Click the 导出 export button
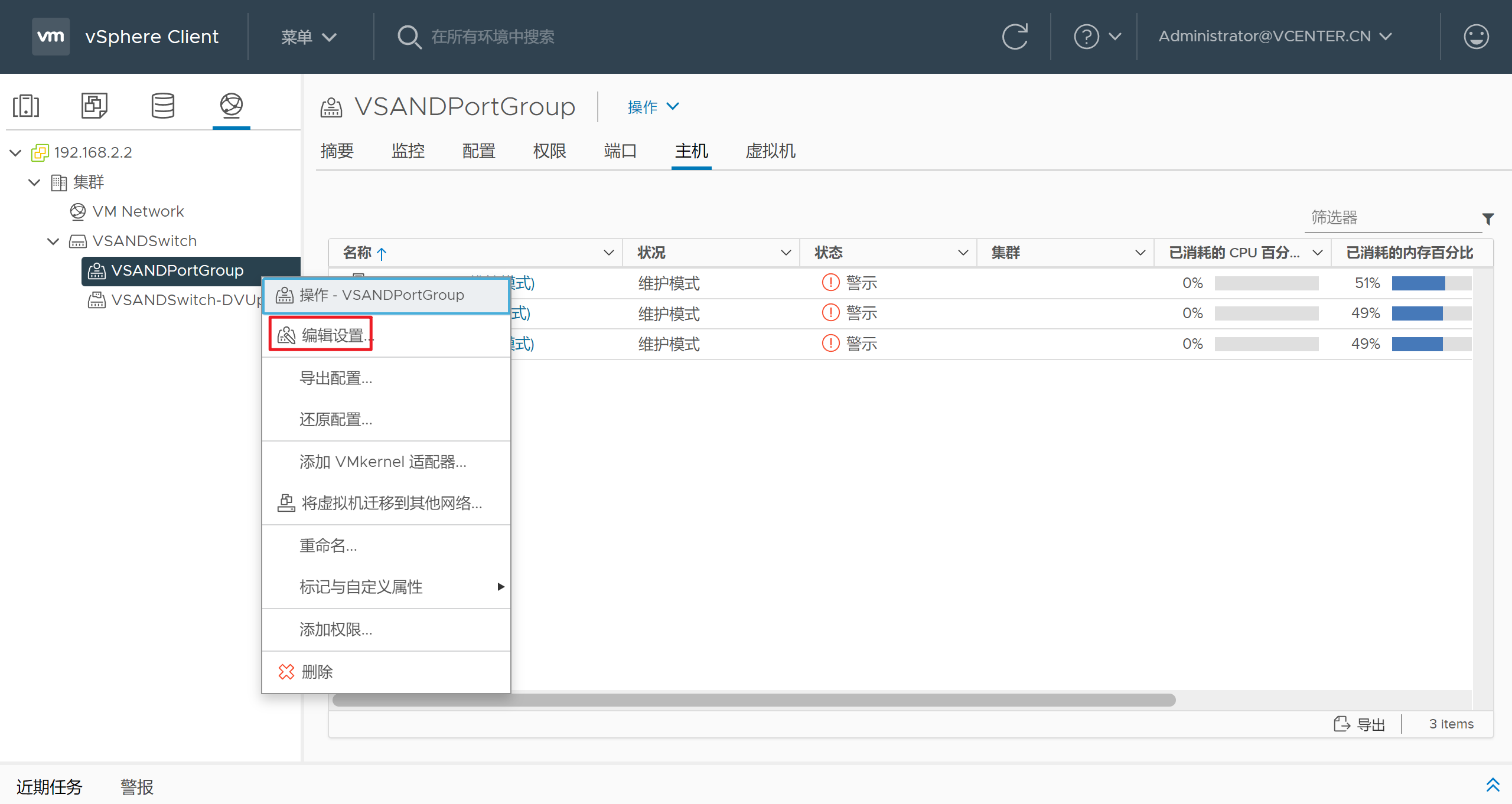 [x=1360, y=724]
